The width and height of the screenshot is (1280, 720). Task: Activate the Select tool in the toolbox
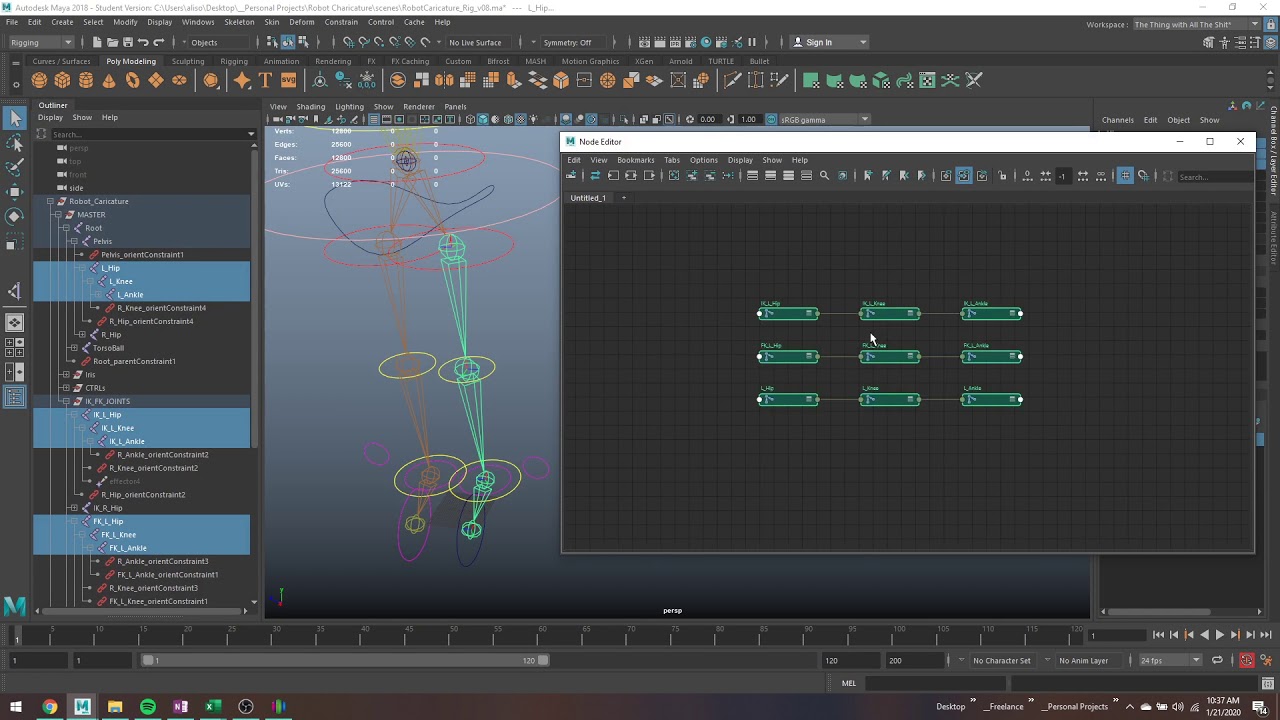pos(14,118)
